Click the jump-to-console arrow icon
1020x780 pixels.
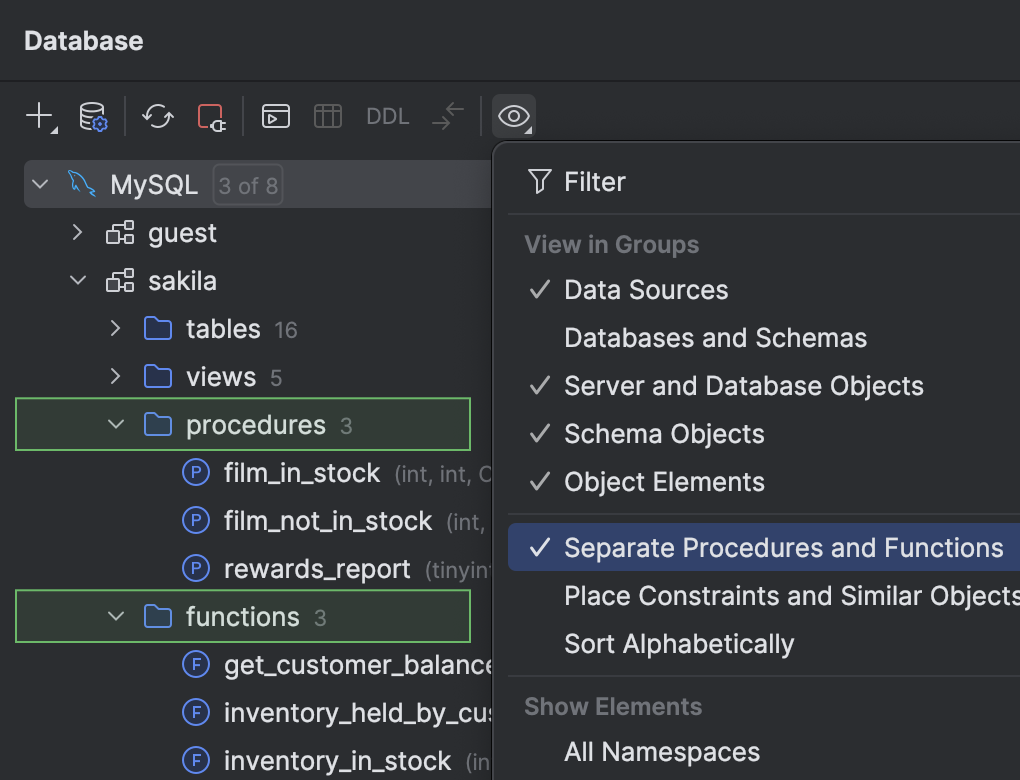446,116
